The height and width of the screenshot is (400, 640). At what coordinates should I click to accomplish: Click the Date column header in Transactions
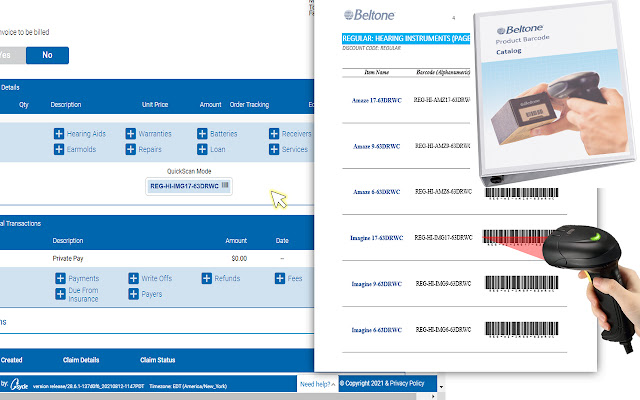pyautogui.click(x=282, y=241)
